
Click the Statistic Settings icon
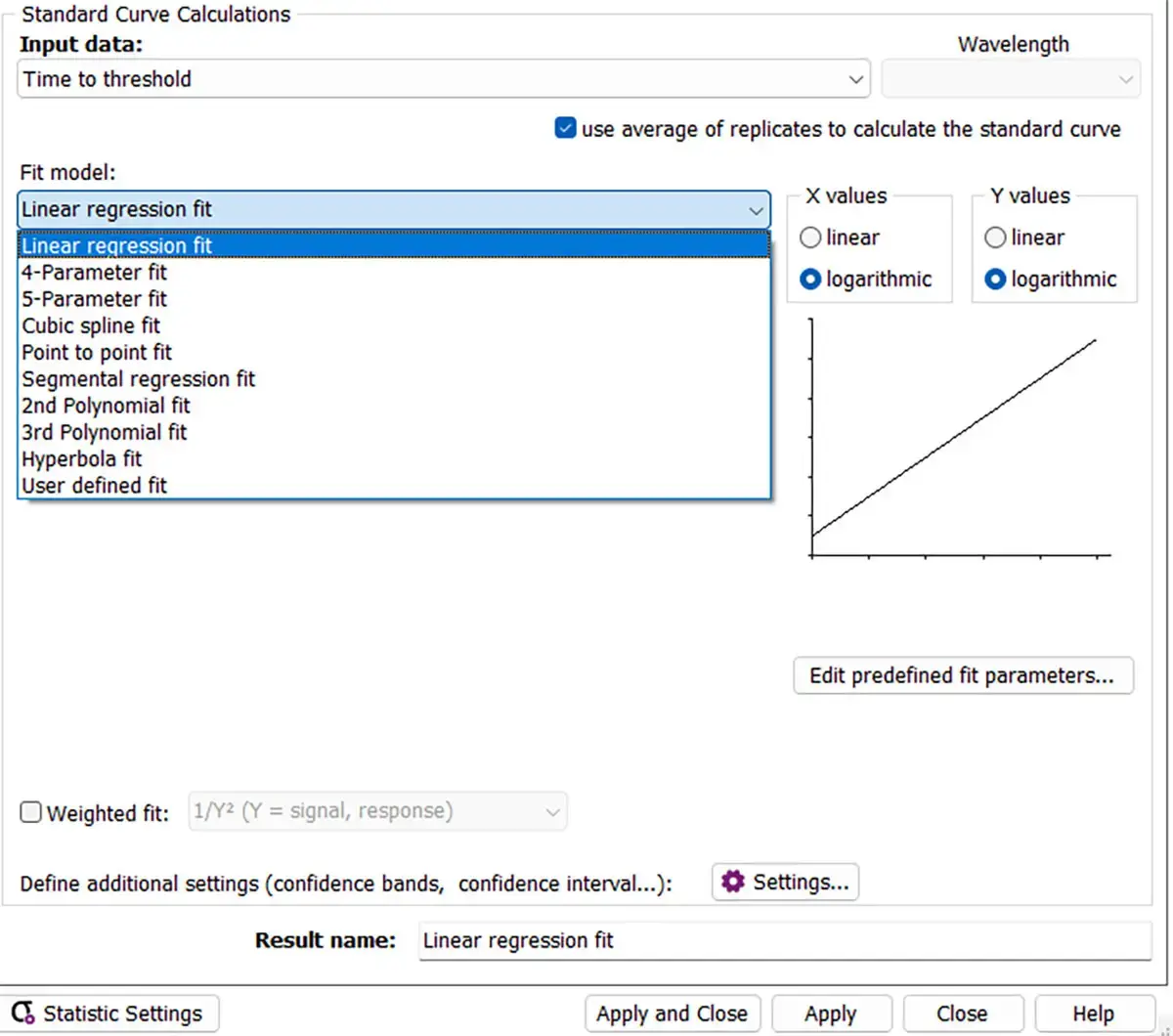tap(23, 1014)
